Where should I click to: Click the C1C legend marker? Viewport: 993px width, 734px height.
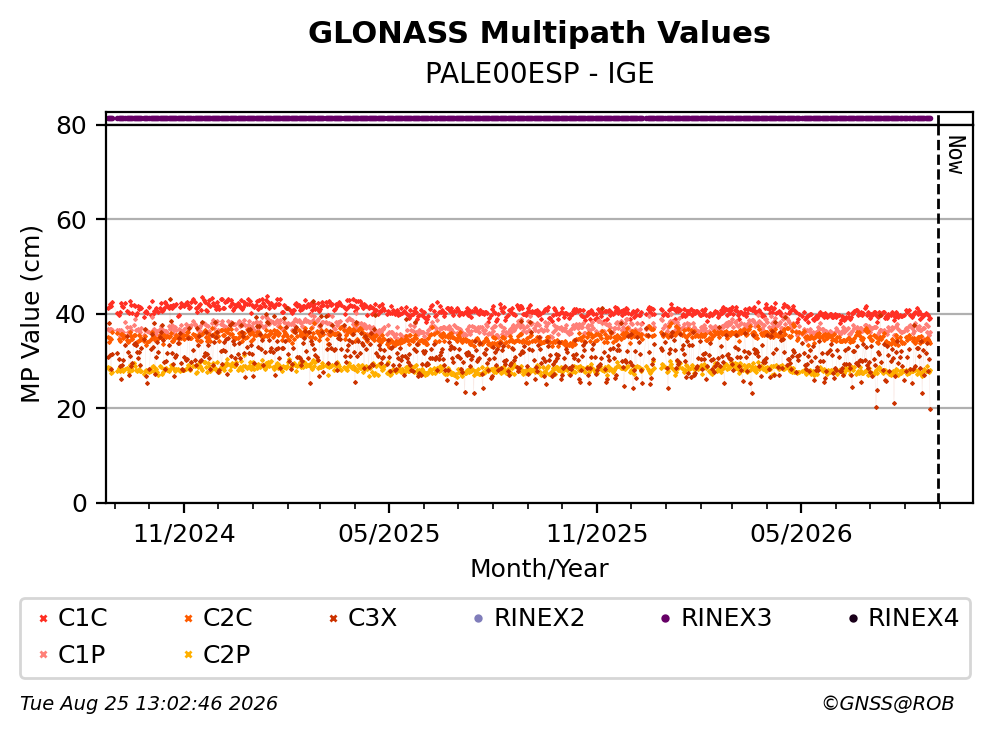(43, 618)
